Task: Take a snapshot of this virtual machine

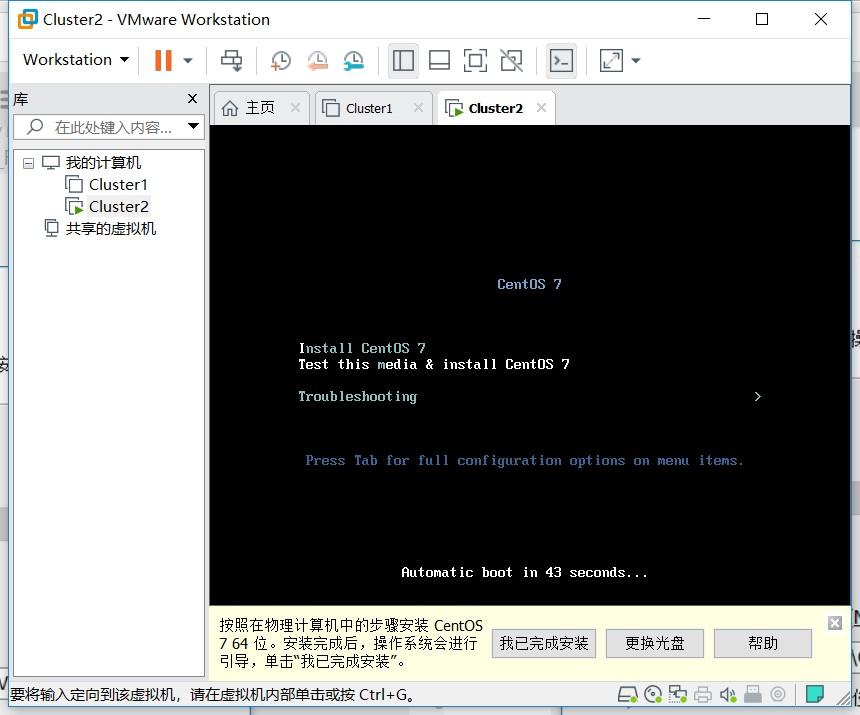Action: pyautogui.click(x=281, y=60)
